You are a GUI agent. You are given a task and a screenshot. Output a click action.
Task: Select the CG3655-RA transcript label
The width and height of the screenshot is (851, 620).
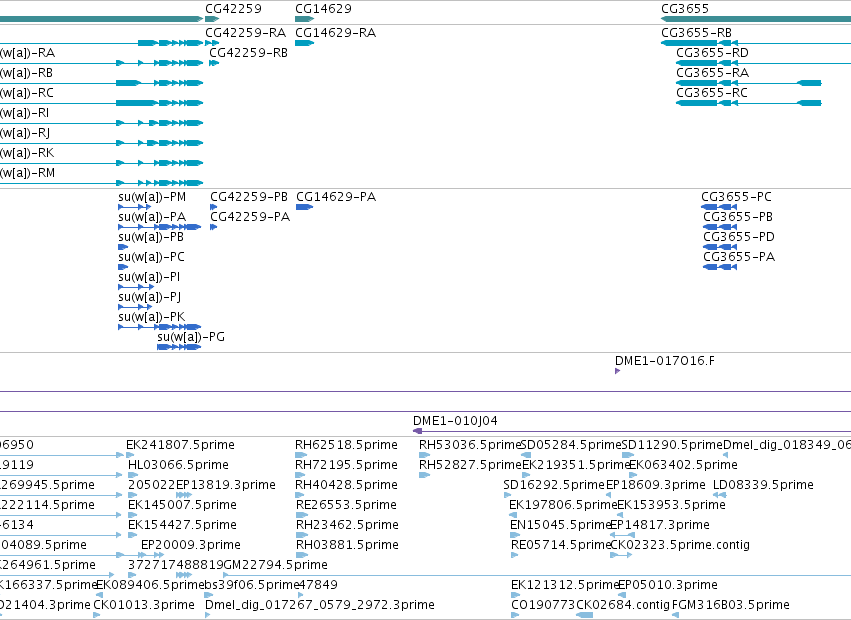[x=712, y=73]
